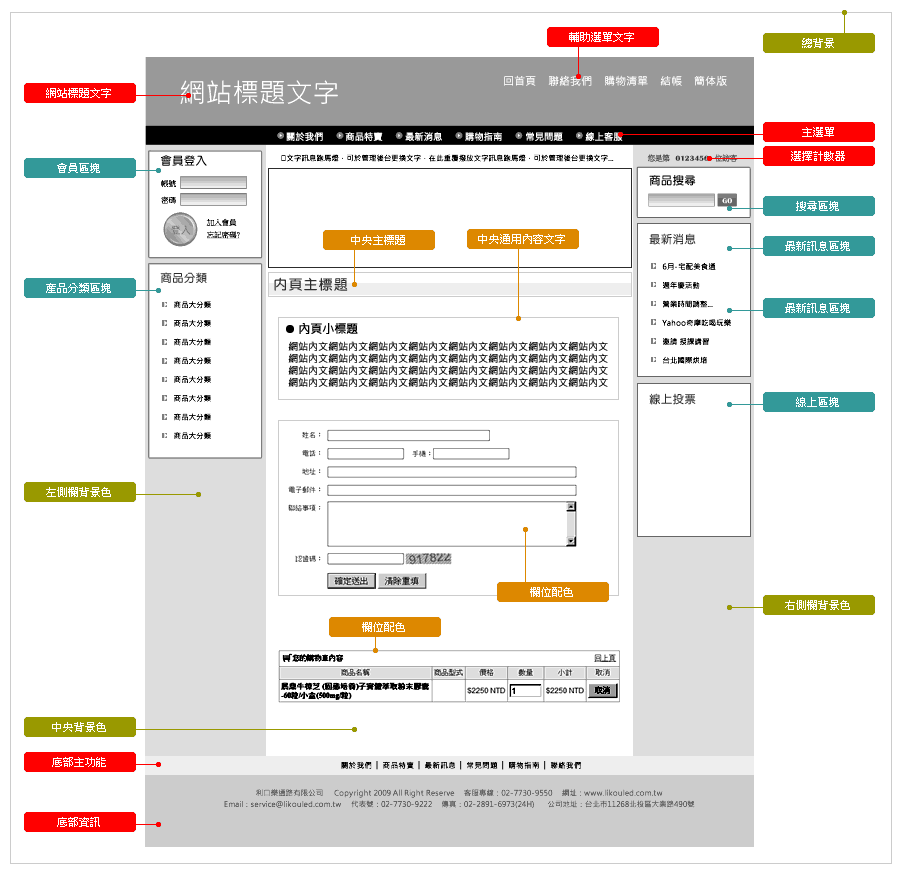Go to 回首頁 in the top header
This screenshot has width=900, height=872.
pos(519,81)
